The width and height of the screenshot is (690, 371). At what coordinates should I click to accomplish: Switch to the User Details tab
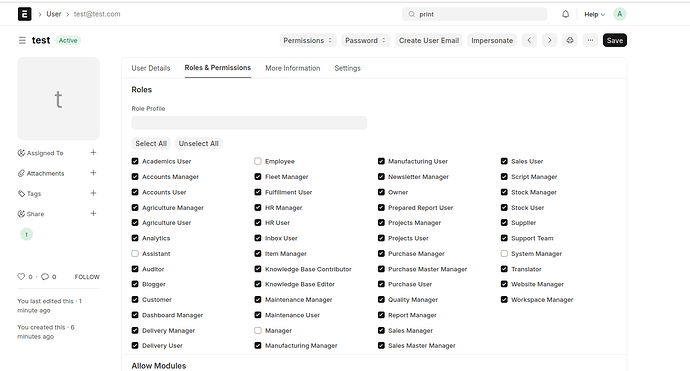click(x=151, y=68)
